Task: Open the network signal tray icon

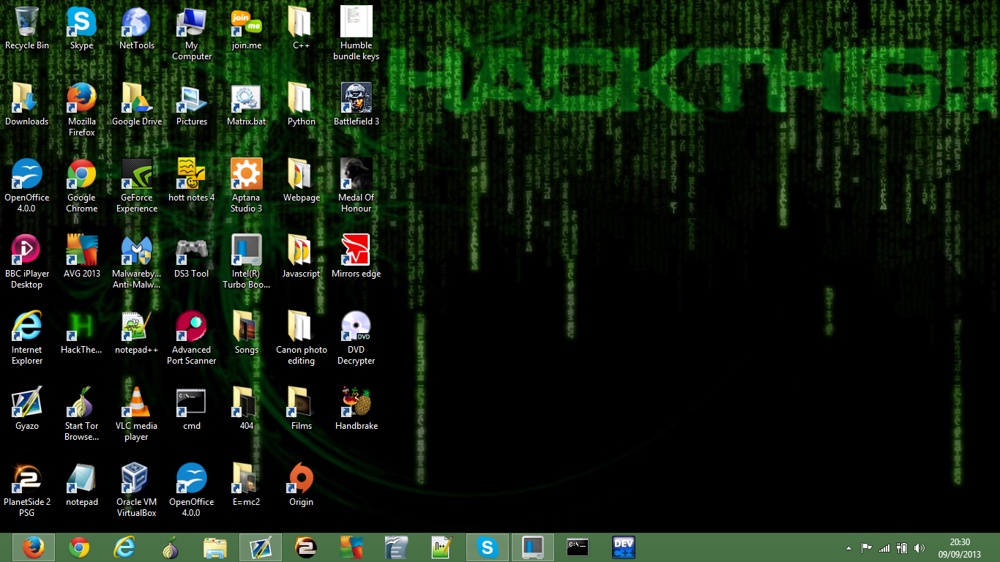Action: (x=884, y=548)
